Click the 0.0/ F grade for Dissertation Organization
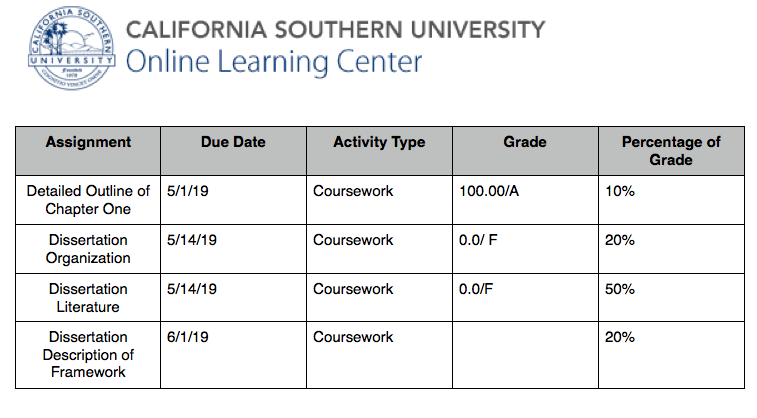757x418 pixels. coord(478,240)
